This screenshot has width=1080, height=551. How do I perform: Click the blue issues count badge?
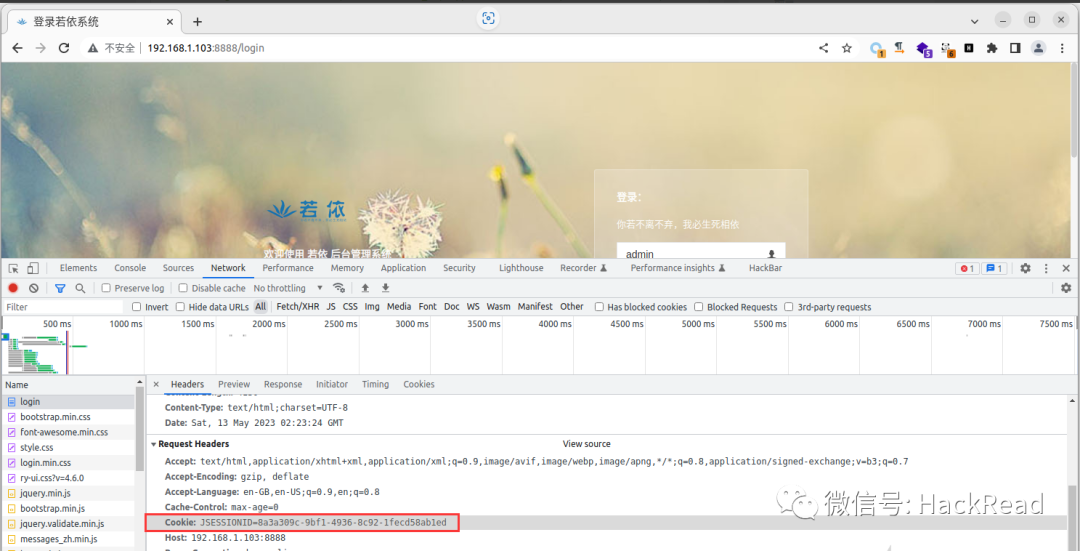pyautogui.click(x=995, y=269)
